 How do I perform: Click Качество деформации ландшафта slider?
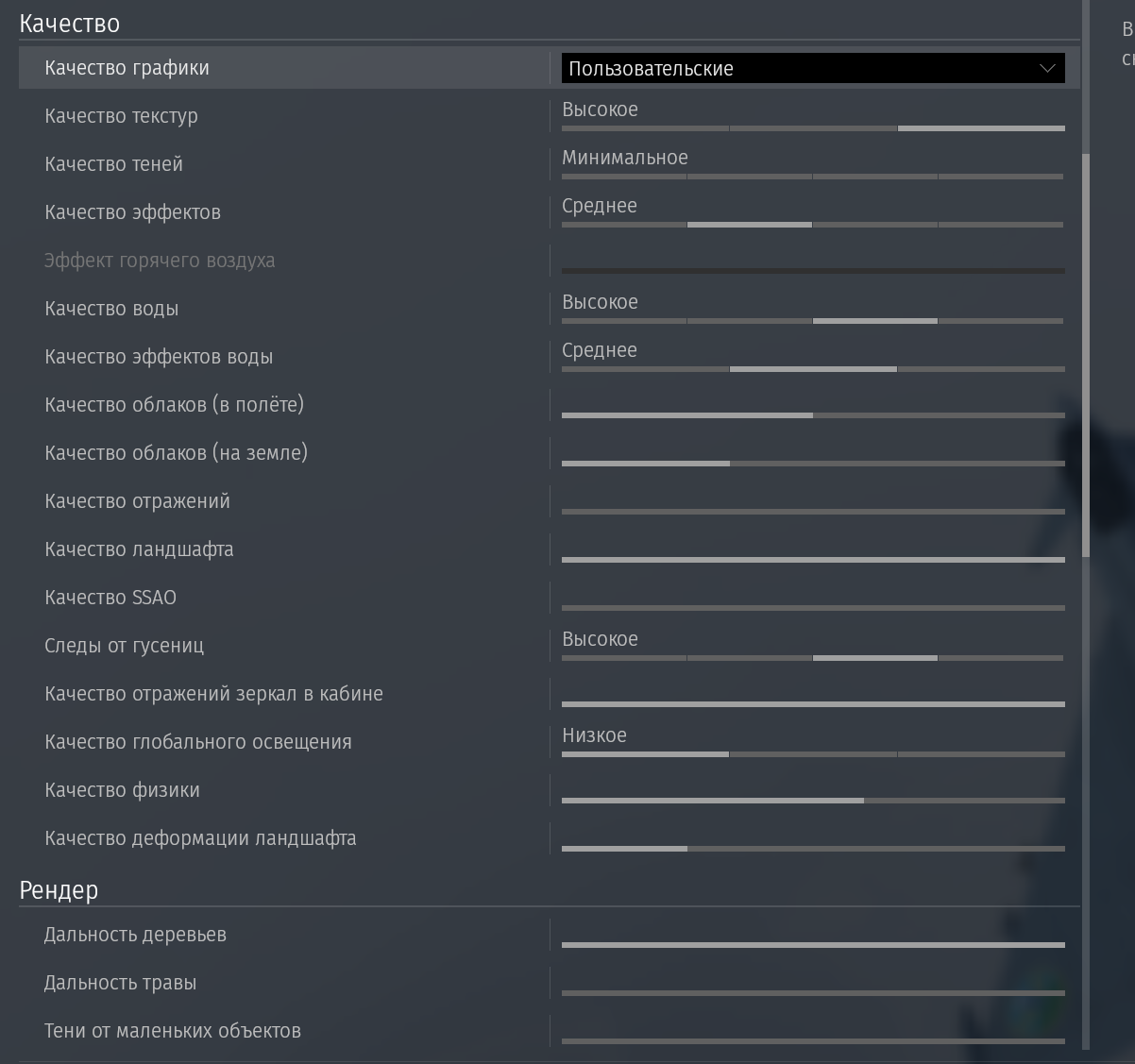[x=812, y=849]
